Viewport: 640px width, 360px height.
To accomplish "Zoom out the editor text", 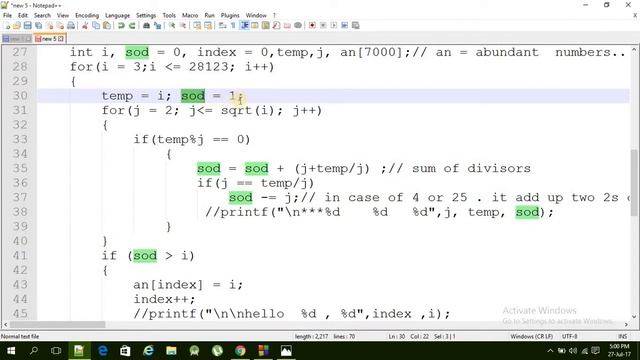I will tap(183, 25).
